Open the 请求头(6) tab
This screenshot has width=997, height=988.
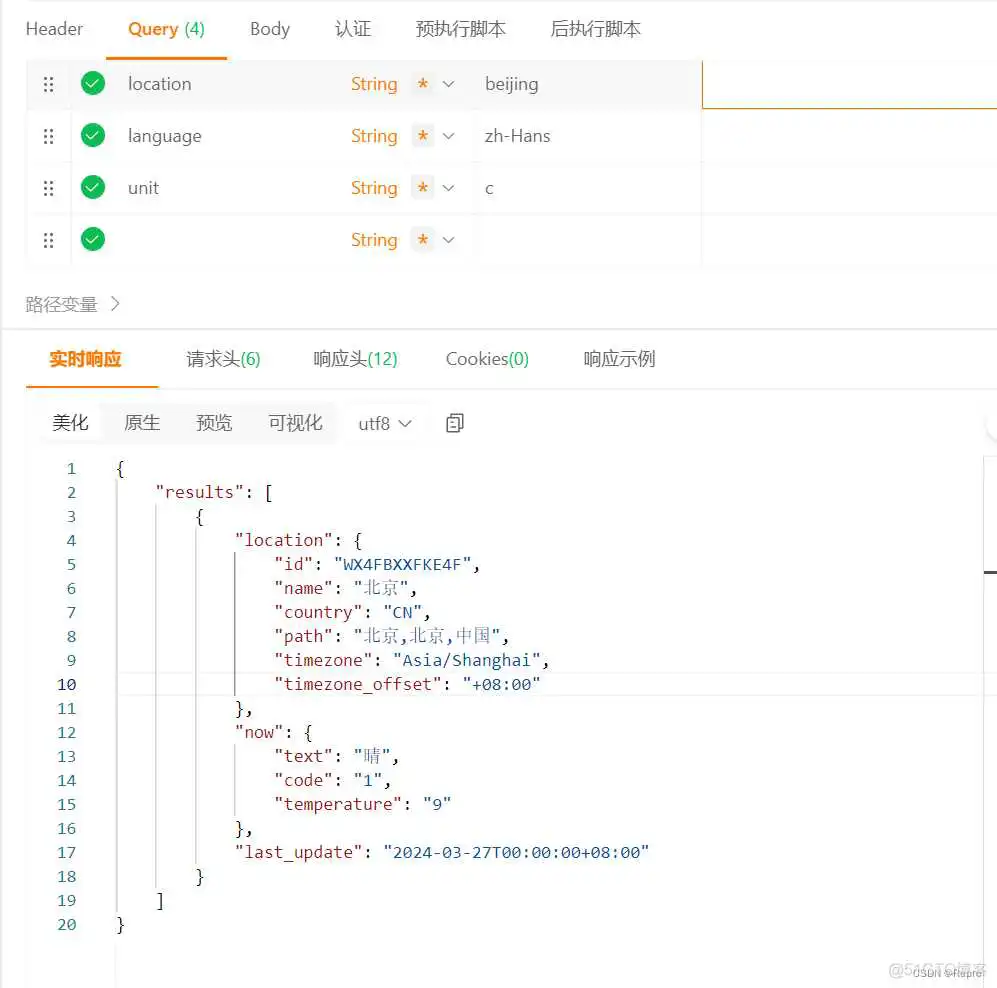point(223,359)
